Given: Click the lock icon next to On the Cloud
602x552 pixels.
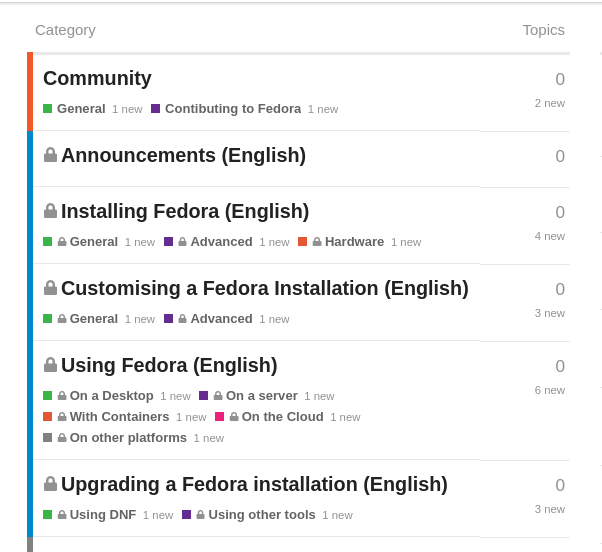Looking at the screenshot, I should click(x=234, y=416).
